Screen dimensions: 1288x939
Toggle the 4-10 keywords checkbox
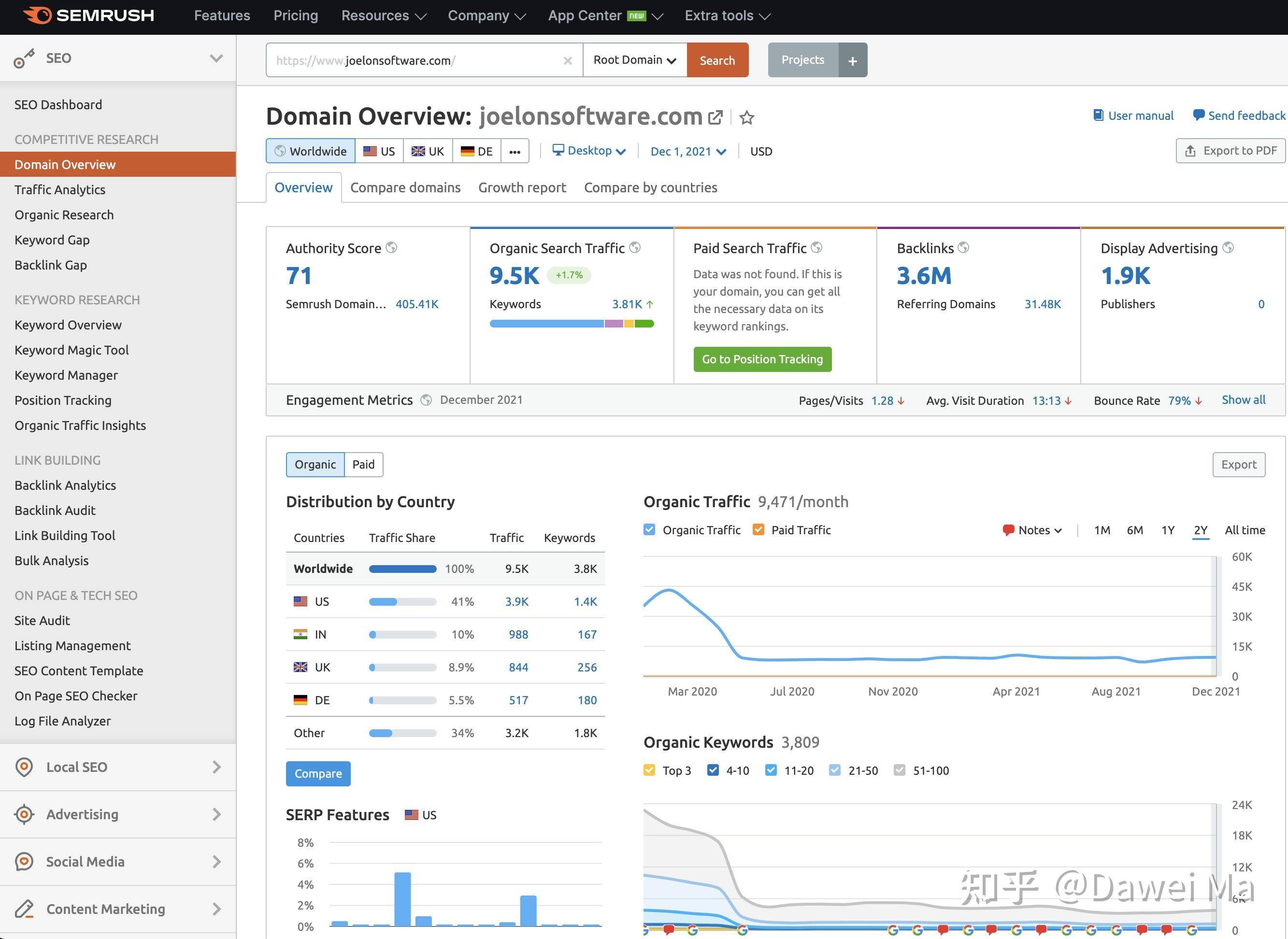point(713,770)
